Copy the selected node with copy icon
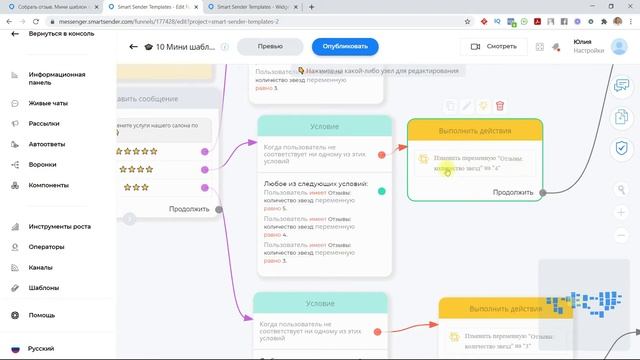Screen dimensions: 640x360 coord(451,106)
